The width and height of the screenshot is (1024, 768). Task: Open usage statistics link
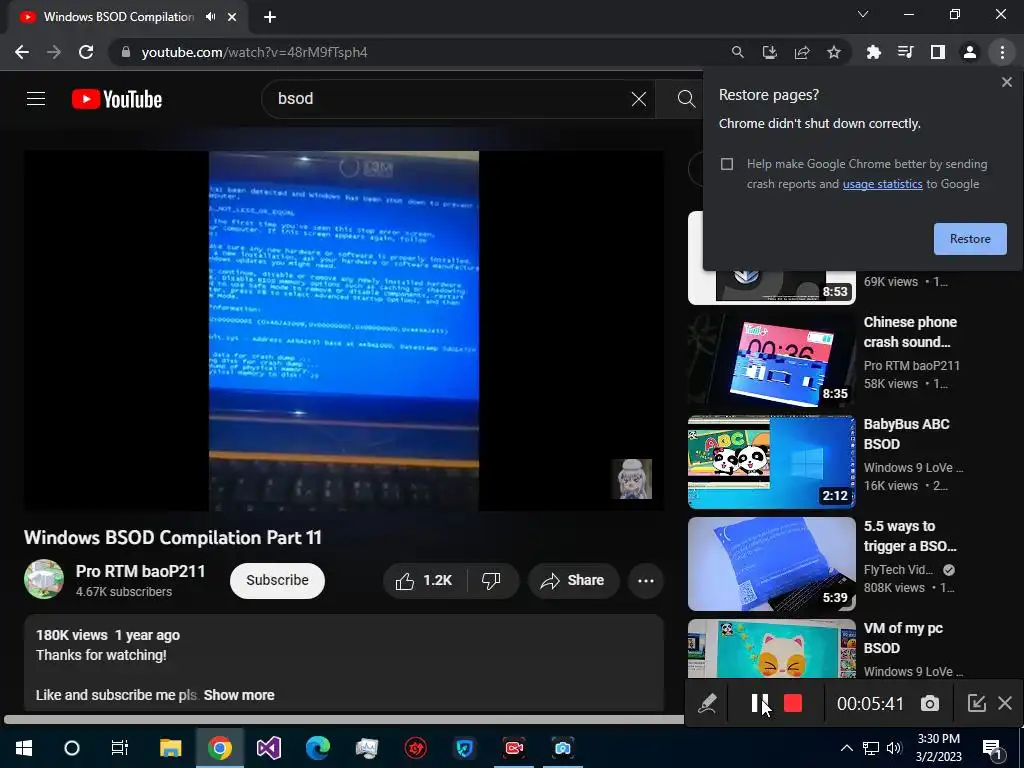click(x=882, y=184)
